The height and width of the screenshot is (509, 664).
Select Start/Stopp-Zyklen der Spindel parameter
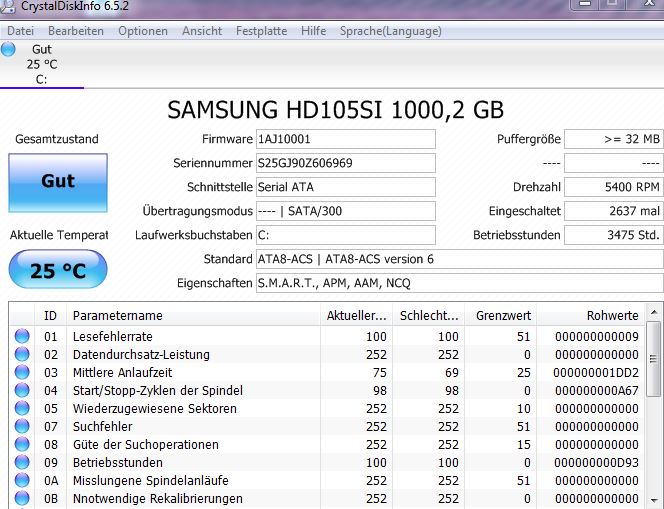(158, 390)
